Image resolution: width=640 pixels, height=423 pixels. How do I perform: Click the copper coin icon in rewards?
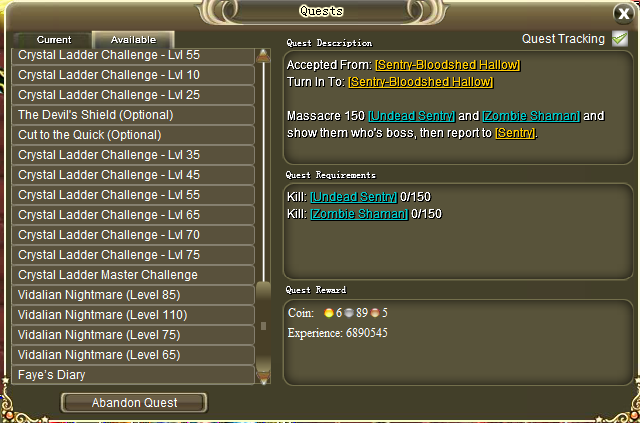375,313
